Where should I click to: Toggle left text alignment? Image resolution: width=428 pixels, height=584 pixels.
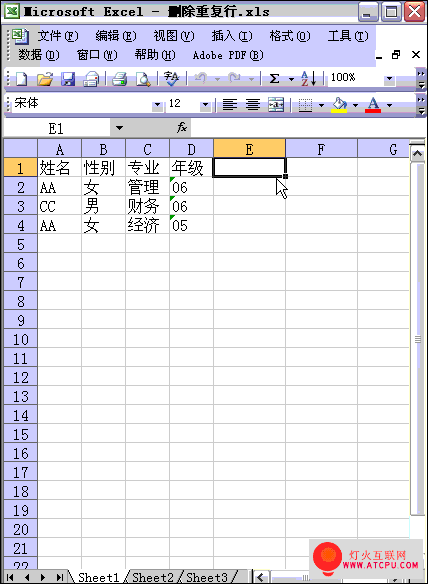click(230, 105)
